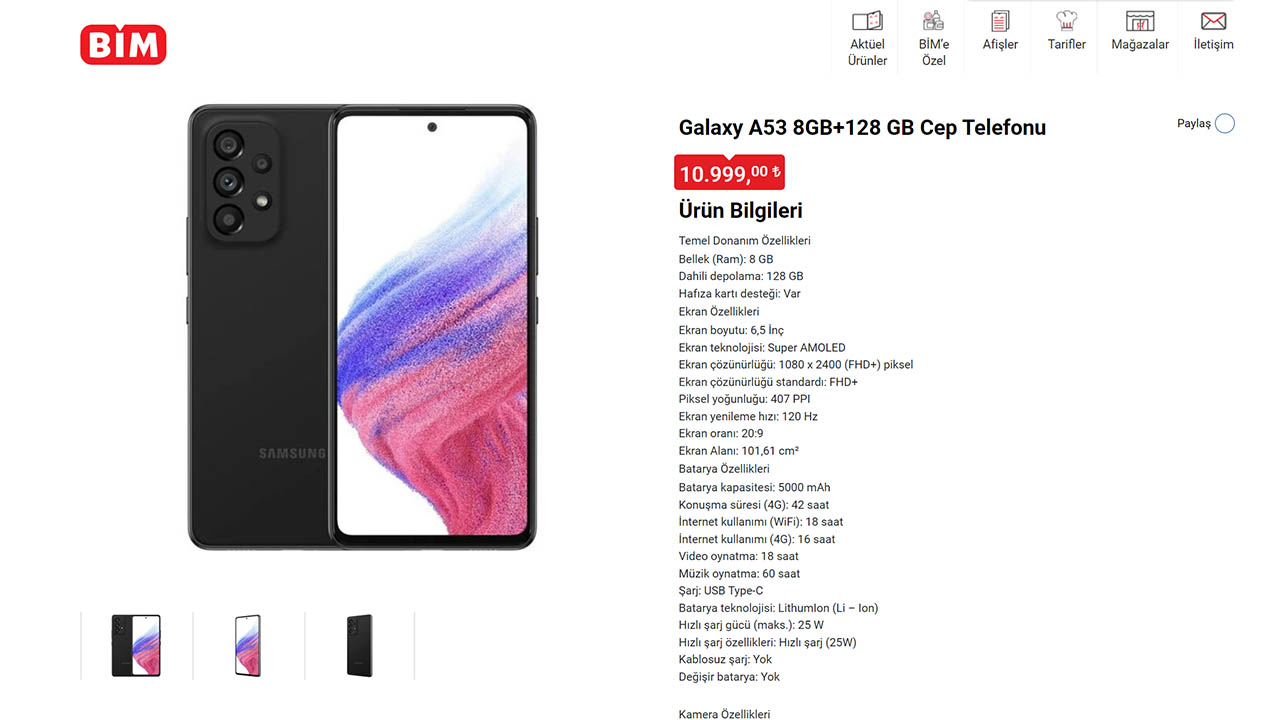Select the Mağazalar menu label
The width and height of the screenshot is (1280, 720).
click(x=1140, y=44)
